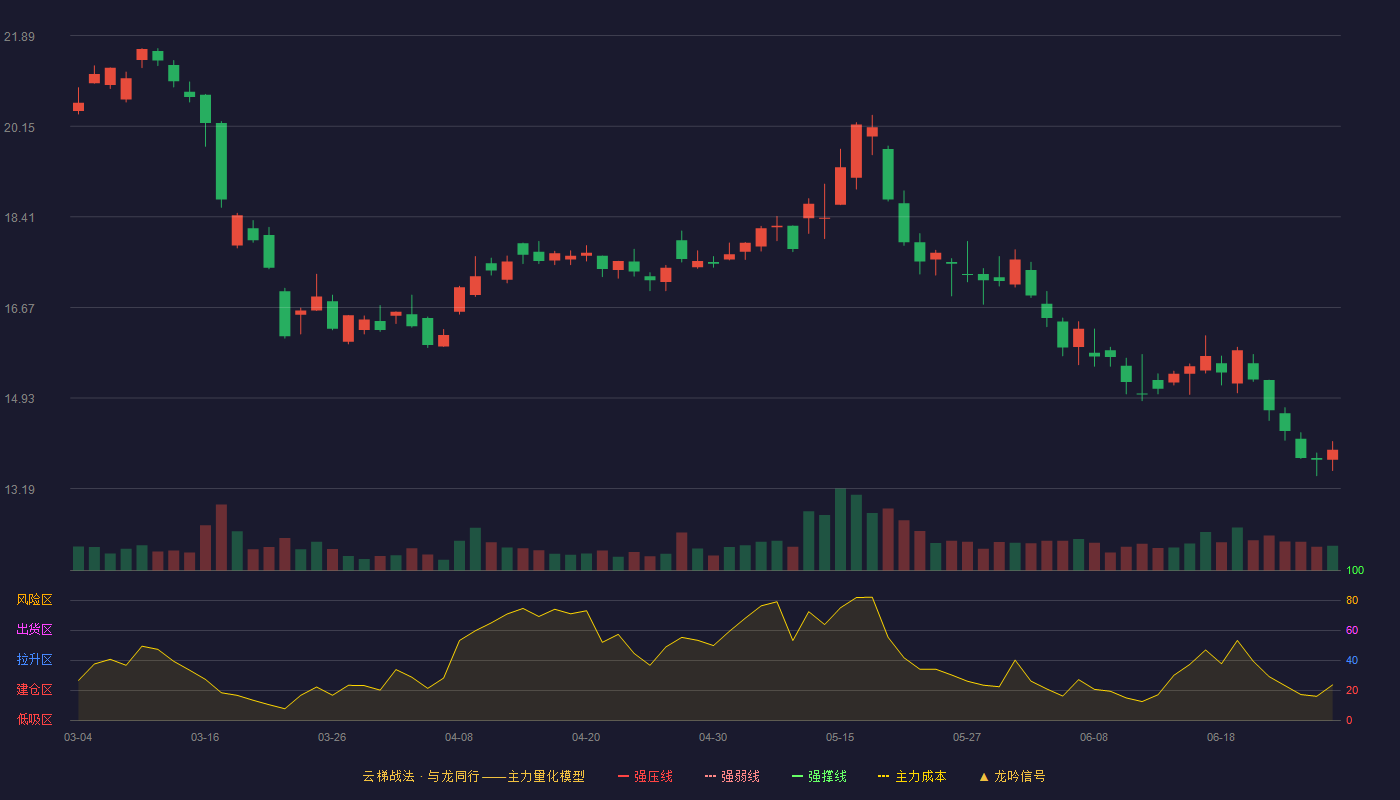Screen dimensions: 1400x800
Task: Click the 03-26 date label
Action: pos(332,737)
